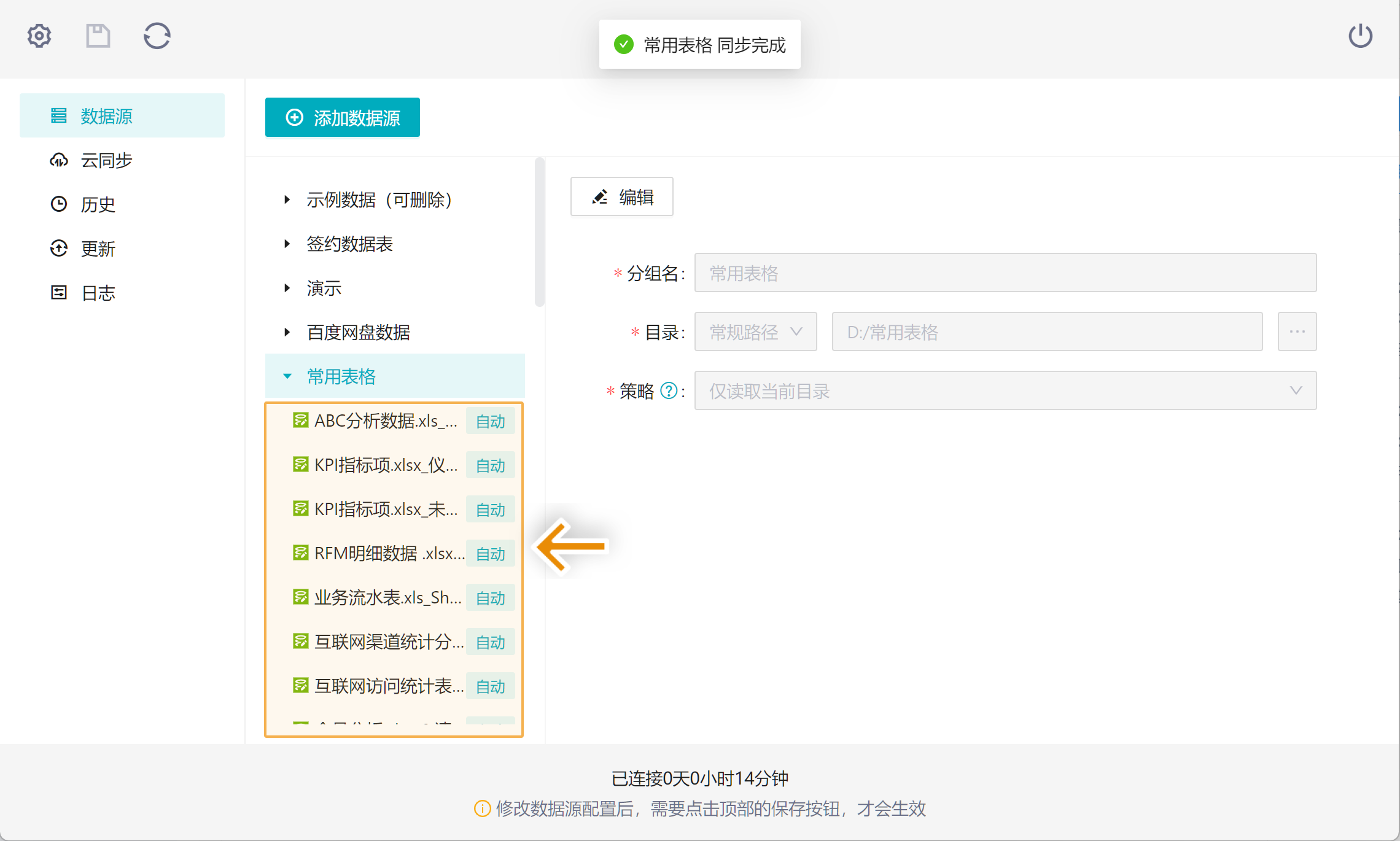Toggle 自动 tag on 互联网访问统计表 entry
Viewport: 1400px width, 841px height.
coord(490,686)
